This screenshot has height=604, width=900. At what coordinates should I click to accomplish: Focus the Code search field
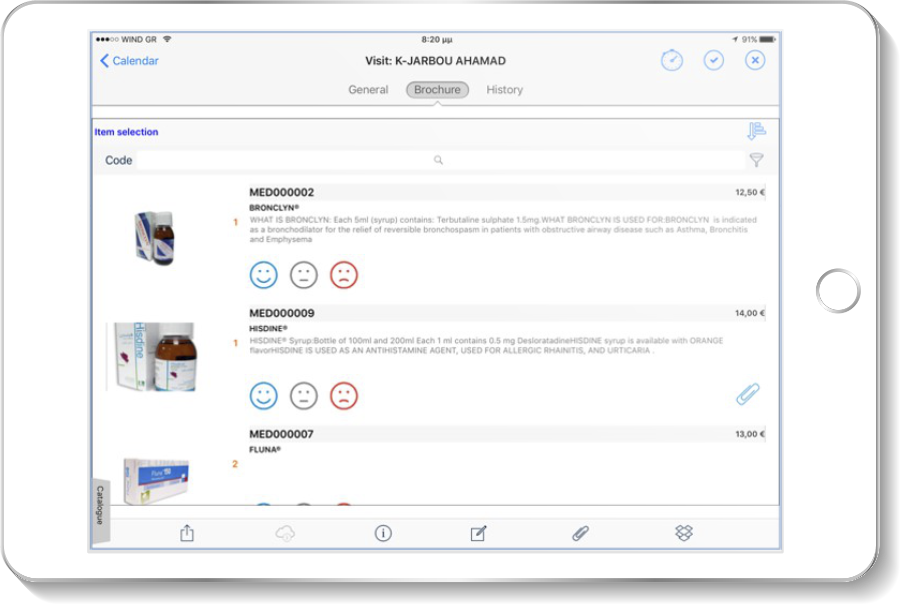(440, 160)
